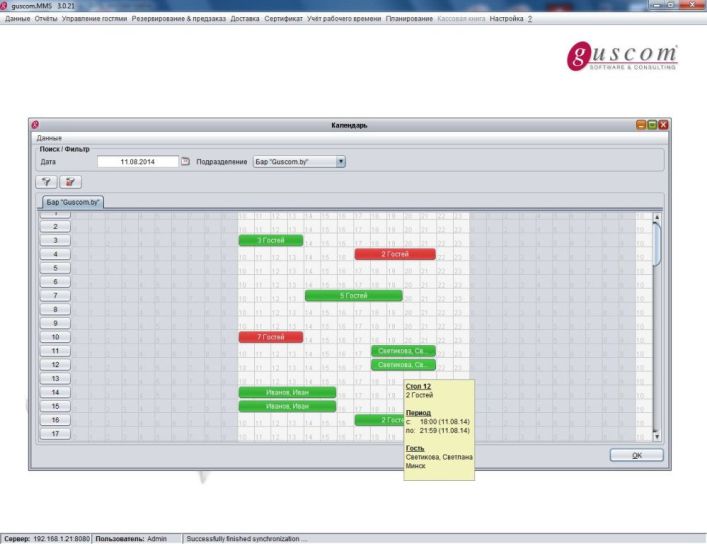707x544 pixels.
Task: Click the red 7 Гостей reservation block
Action: [x=270, y=338]
